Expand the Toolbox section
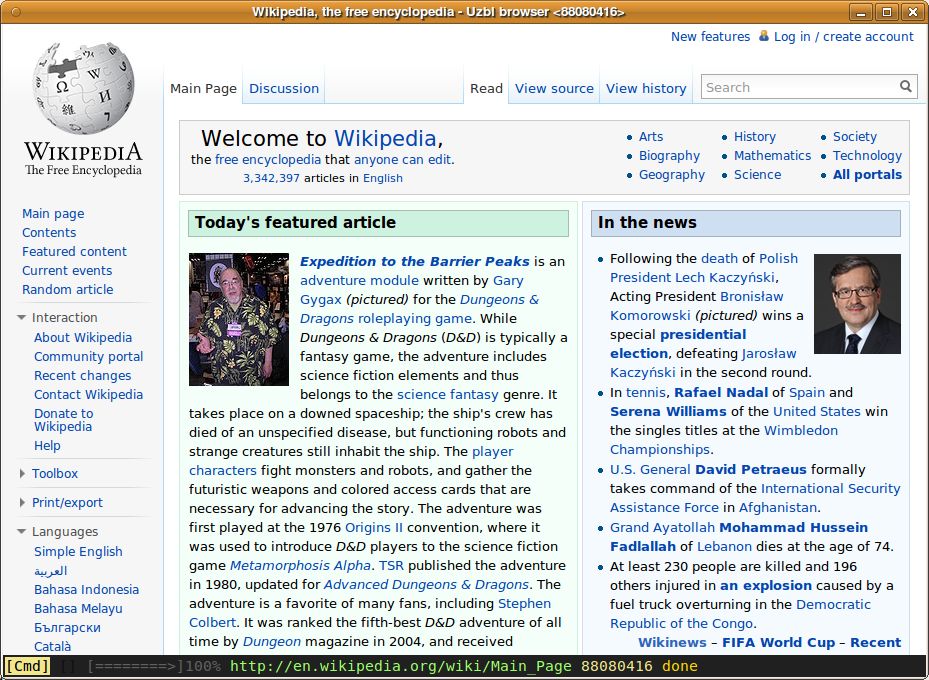The height and width of the screenshot is (680, 929). (23, 473)
